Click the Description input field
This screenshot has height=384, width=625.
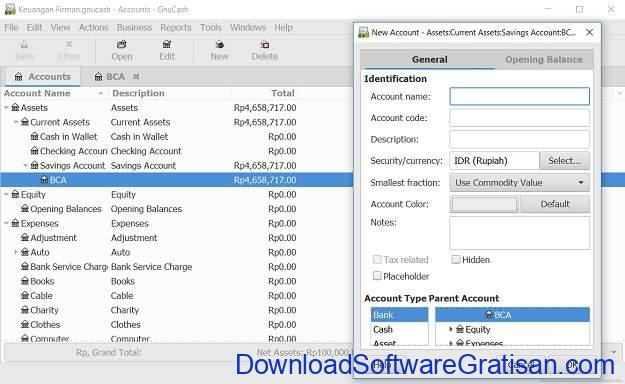click(519, 140)
